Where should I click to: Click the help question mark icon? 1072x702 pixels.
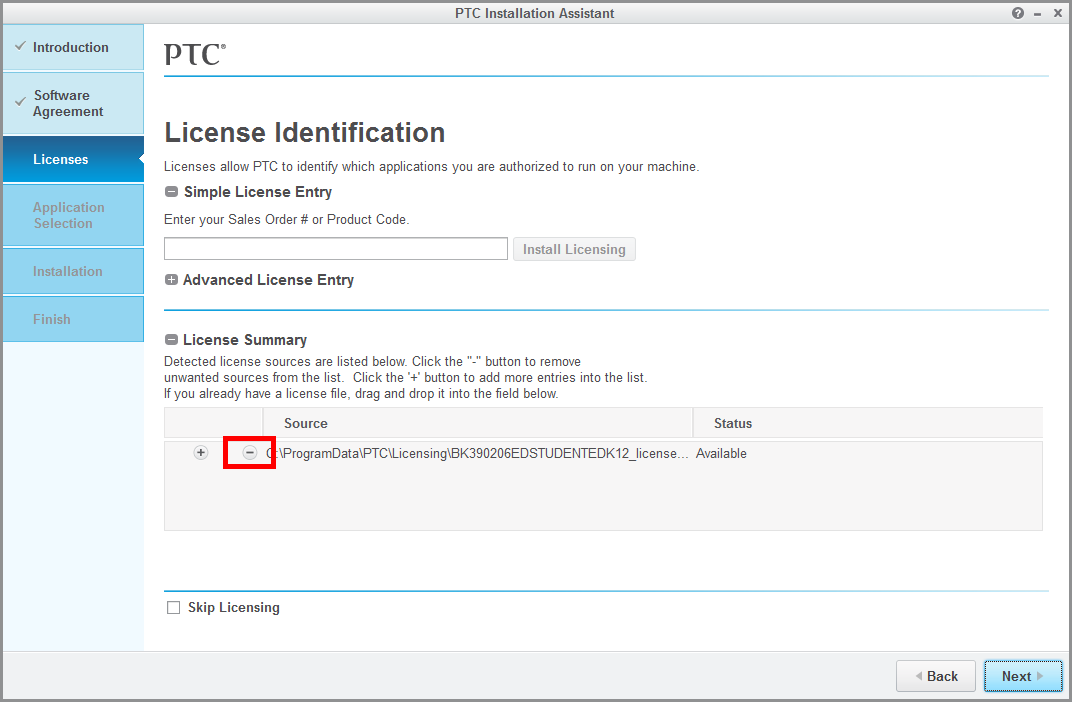pos(1018,13)
